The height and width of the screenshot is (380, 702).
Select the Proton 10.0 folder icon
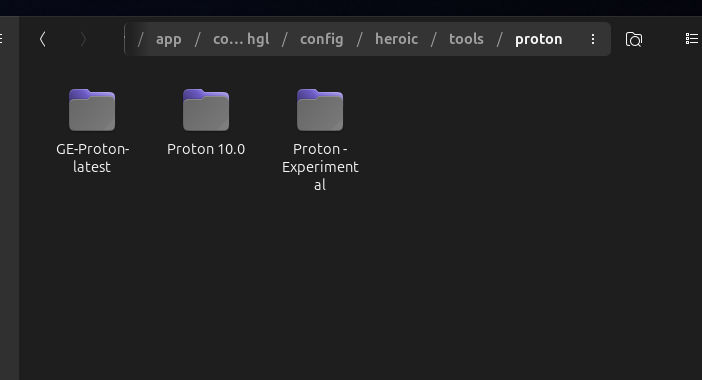(x=206, y=110)
